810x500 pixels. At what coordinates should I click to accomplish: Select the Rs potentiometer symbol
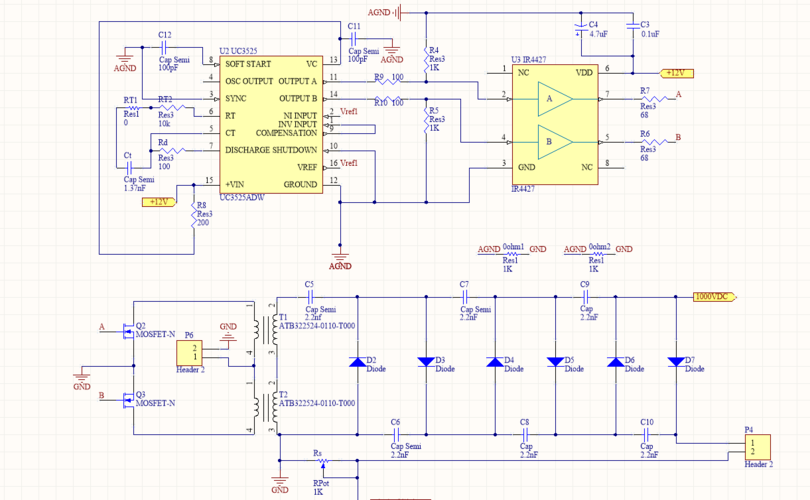pos(319,464)
